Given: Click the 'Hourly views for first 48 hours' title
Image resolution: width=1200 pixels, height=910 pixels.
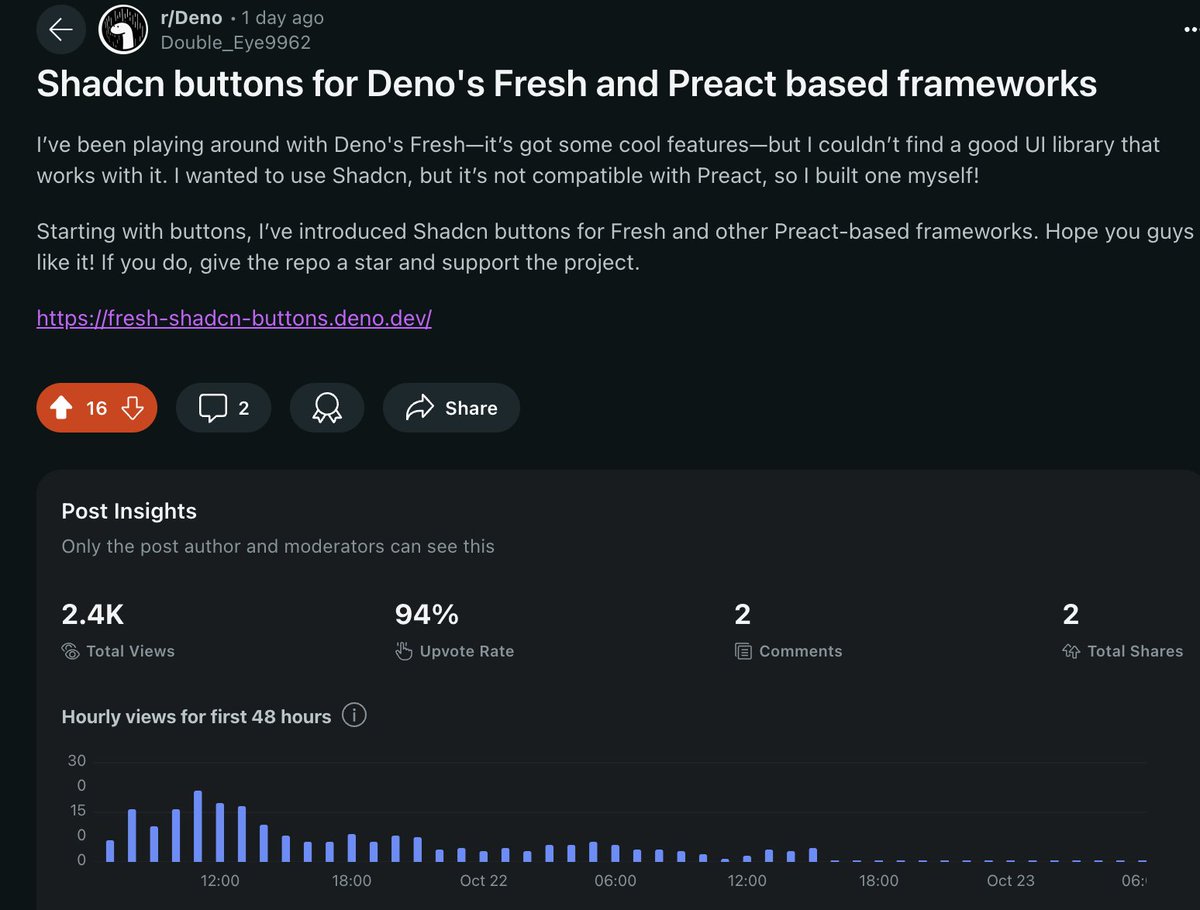Looking at the screenshot, I should click(x=196, y=716).
